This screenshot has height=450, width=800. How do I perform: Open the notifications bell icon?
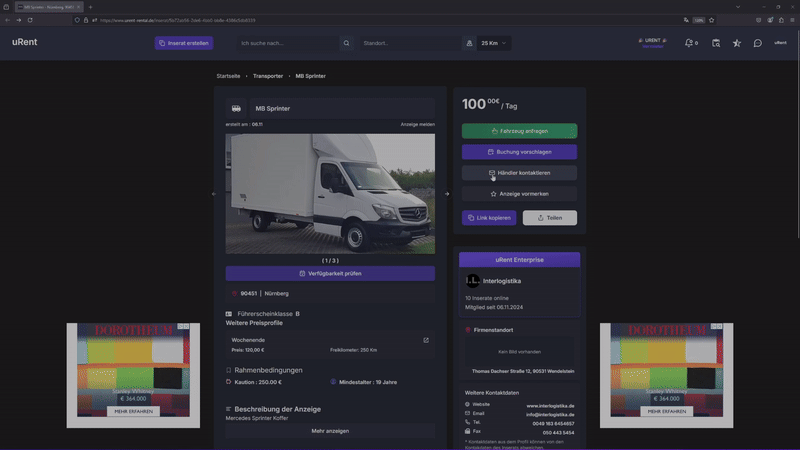(x=691, y=43)
